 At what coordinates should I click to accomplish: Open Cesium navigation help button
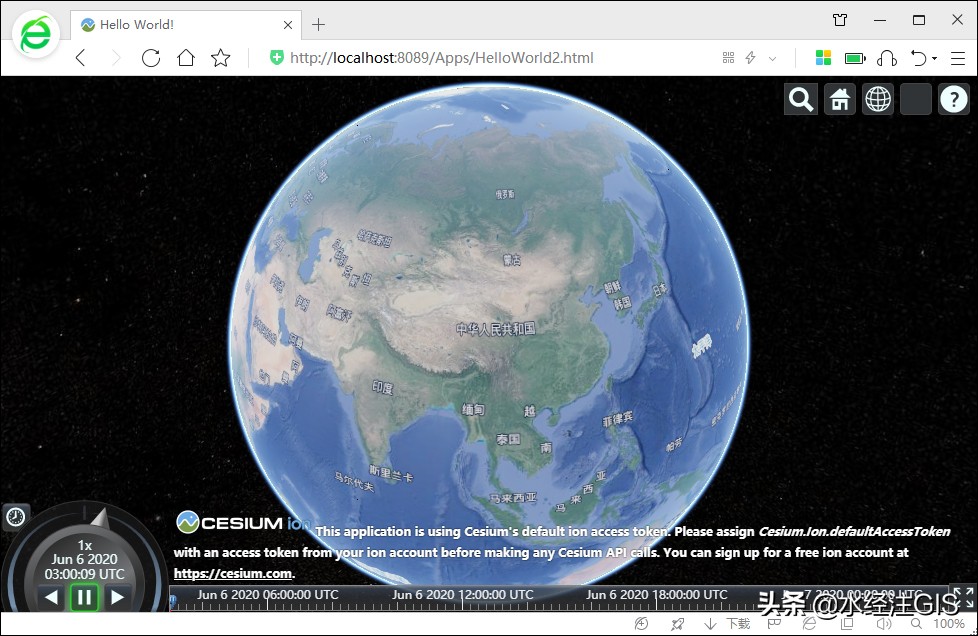pos(954,99)
